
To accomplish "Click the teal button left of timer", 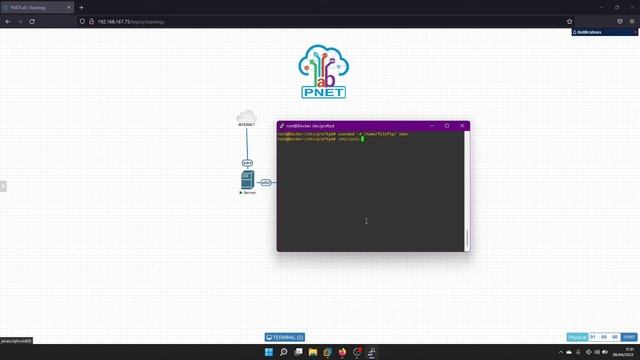I will tap(577, 337).
